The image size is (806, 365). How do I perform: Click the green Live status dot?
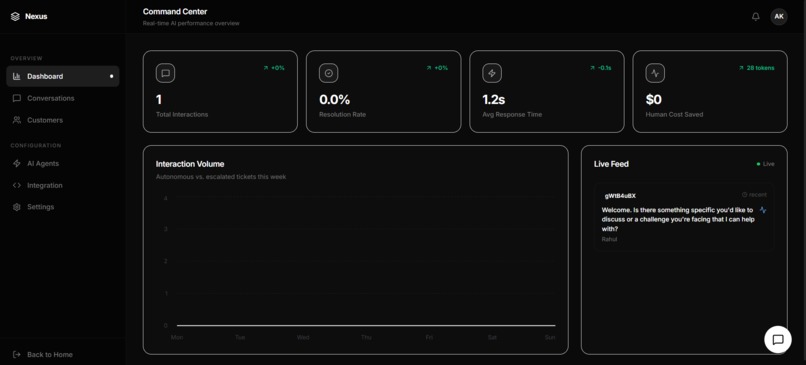(758, 164)
